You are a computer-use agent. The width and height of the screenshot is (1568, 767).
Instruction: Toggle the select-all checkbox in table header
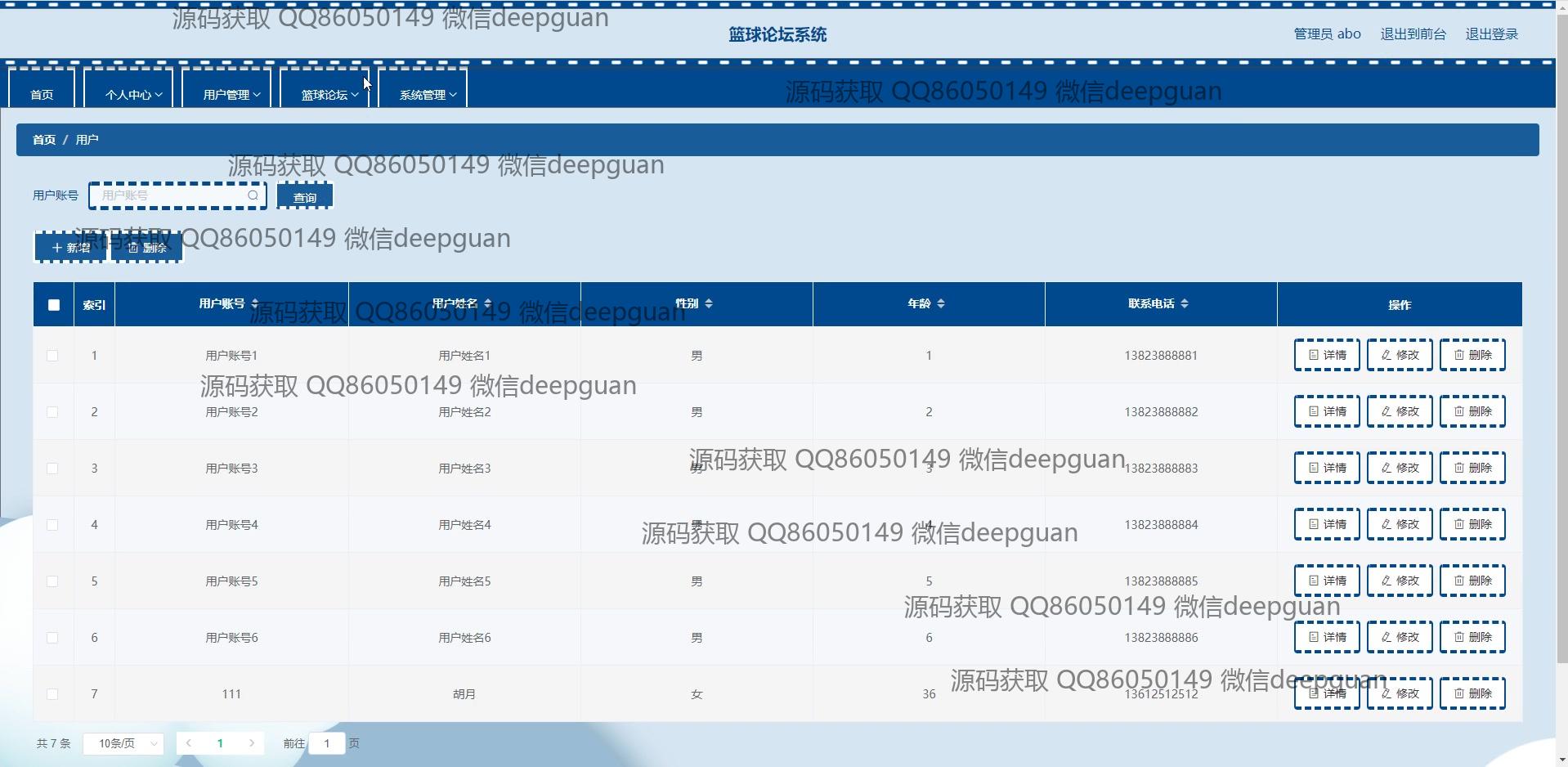pos(54,305)
